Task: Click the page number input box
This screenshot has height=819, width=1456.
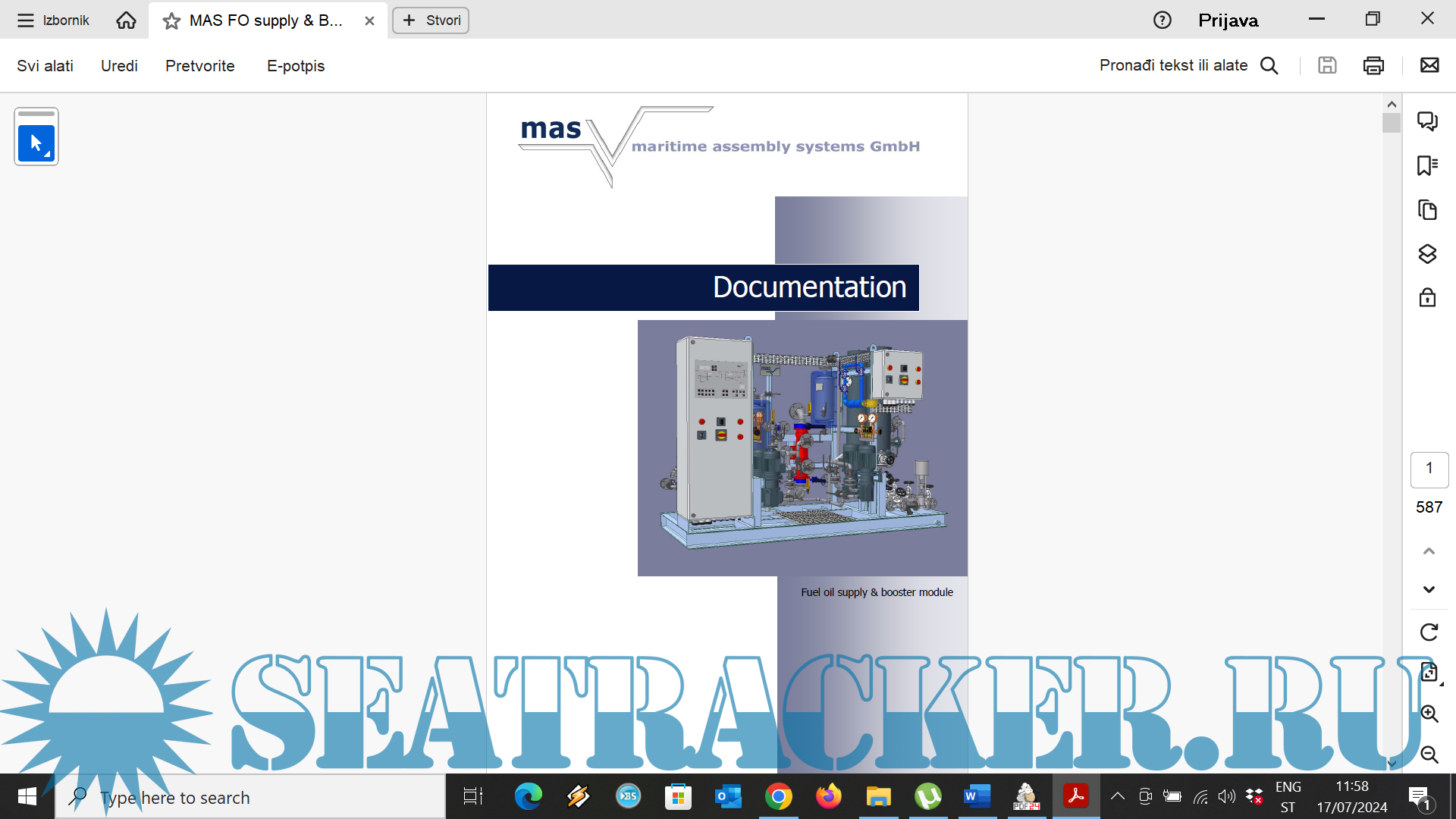Action: pyautogui.click(x=1429, y=469)
